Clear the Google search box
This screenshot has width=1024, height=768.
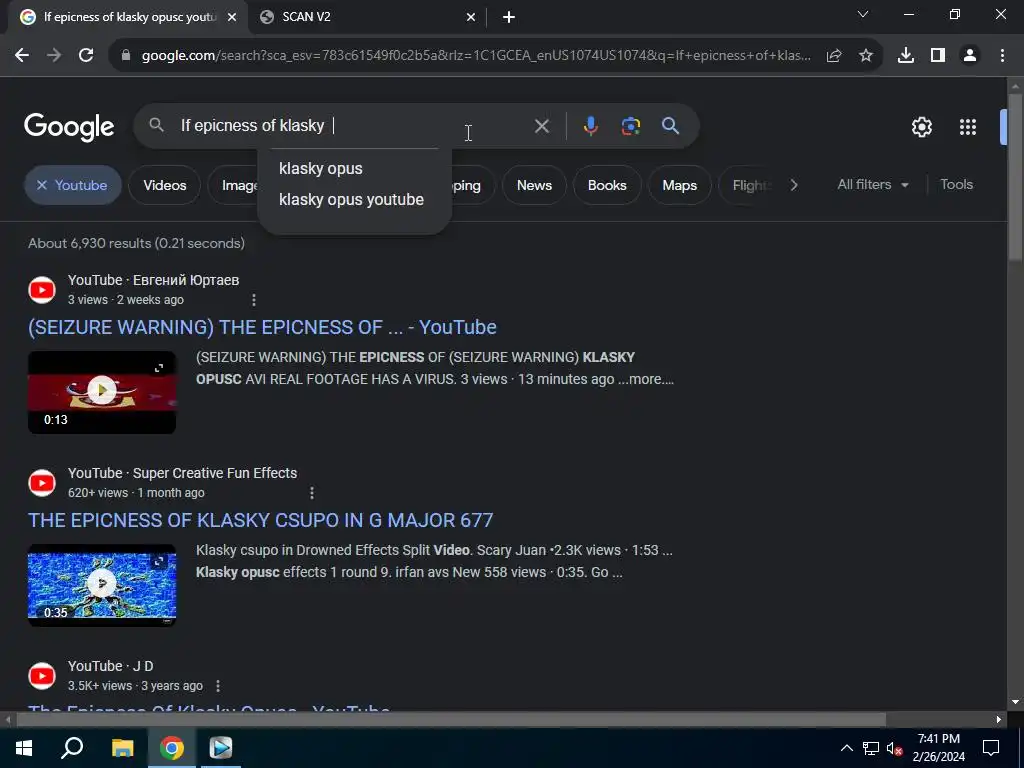pyautogui.click(x=541, y=126)
